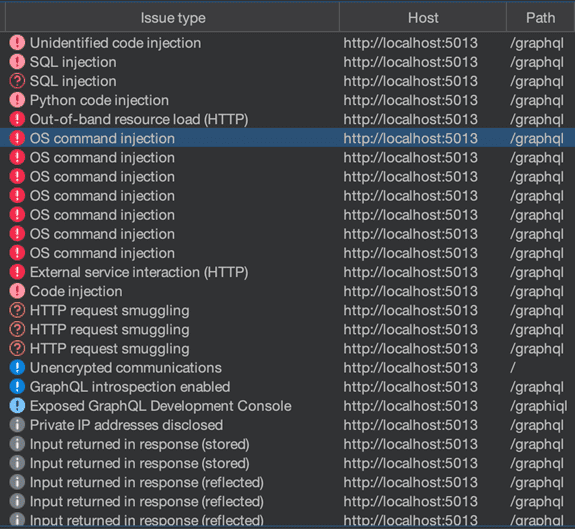Select the first Input returned in response (stored)
Viewport: 575px width, 529px height.
pos(288,444)
